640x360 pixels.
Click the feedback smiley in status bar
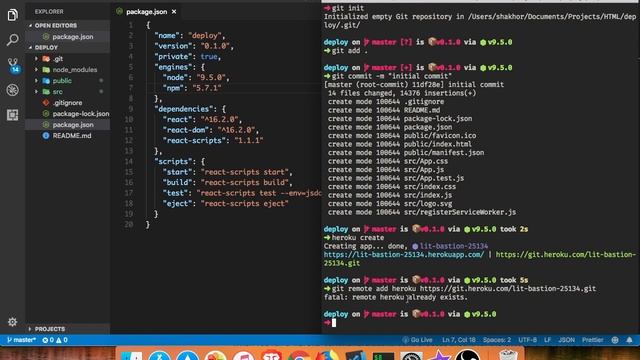615,340
